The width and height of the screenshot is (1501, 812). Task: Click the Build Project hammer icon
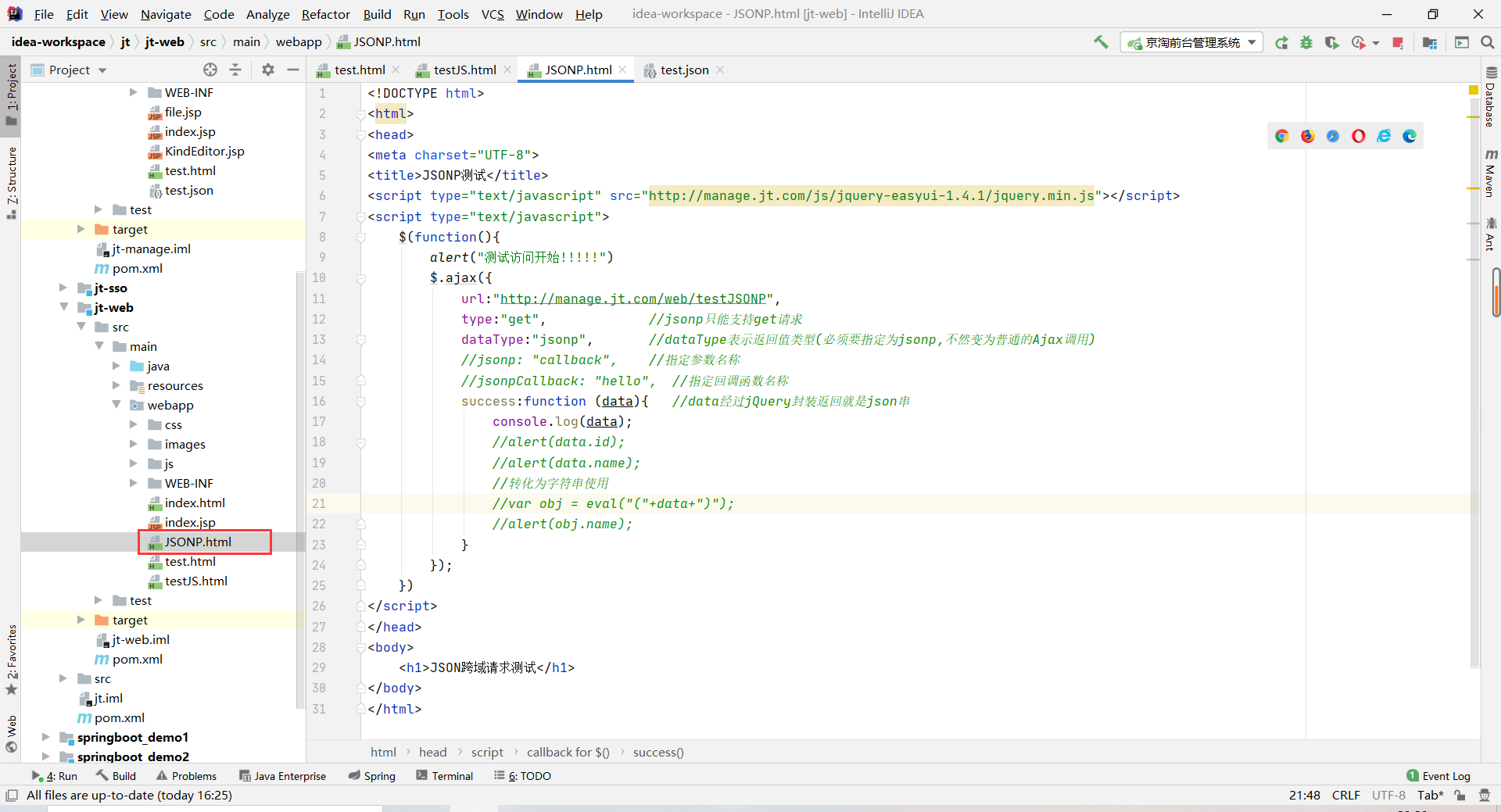[x=1101, y=42]
